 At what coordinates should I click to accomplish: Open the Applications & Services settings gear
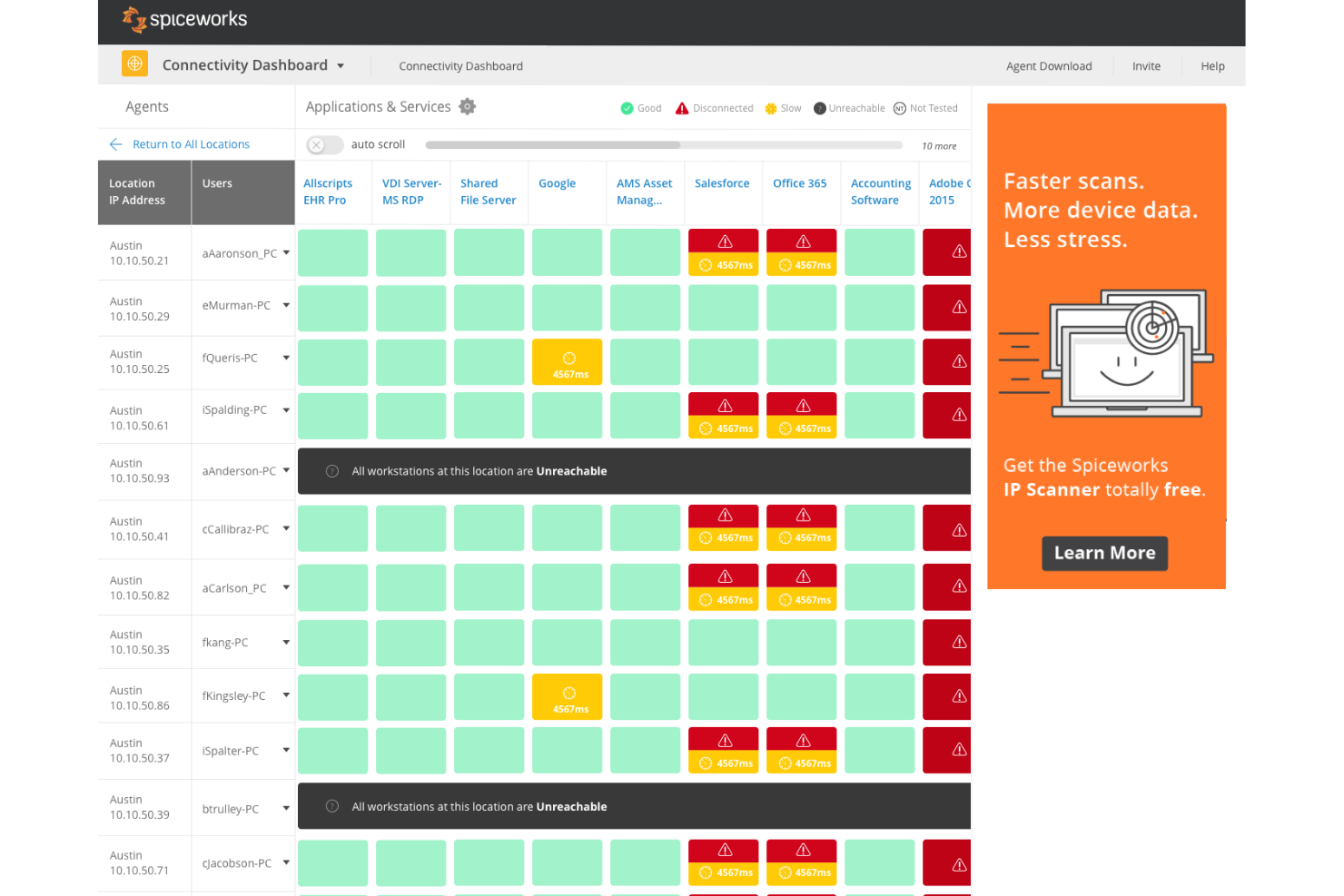[468, 106]
